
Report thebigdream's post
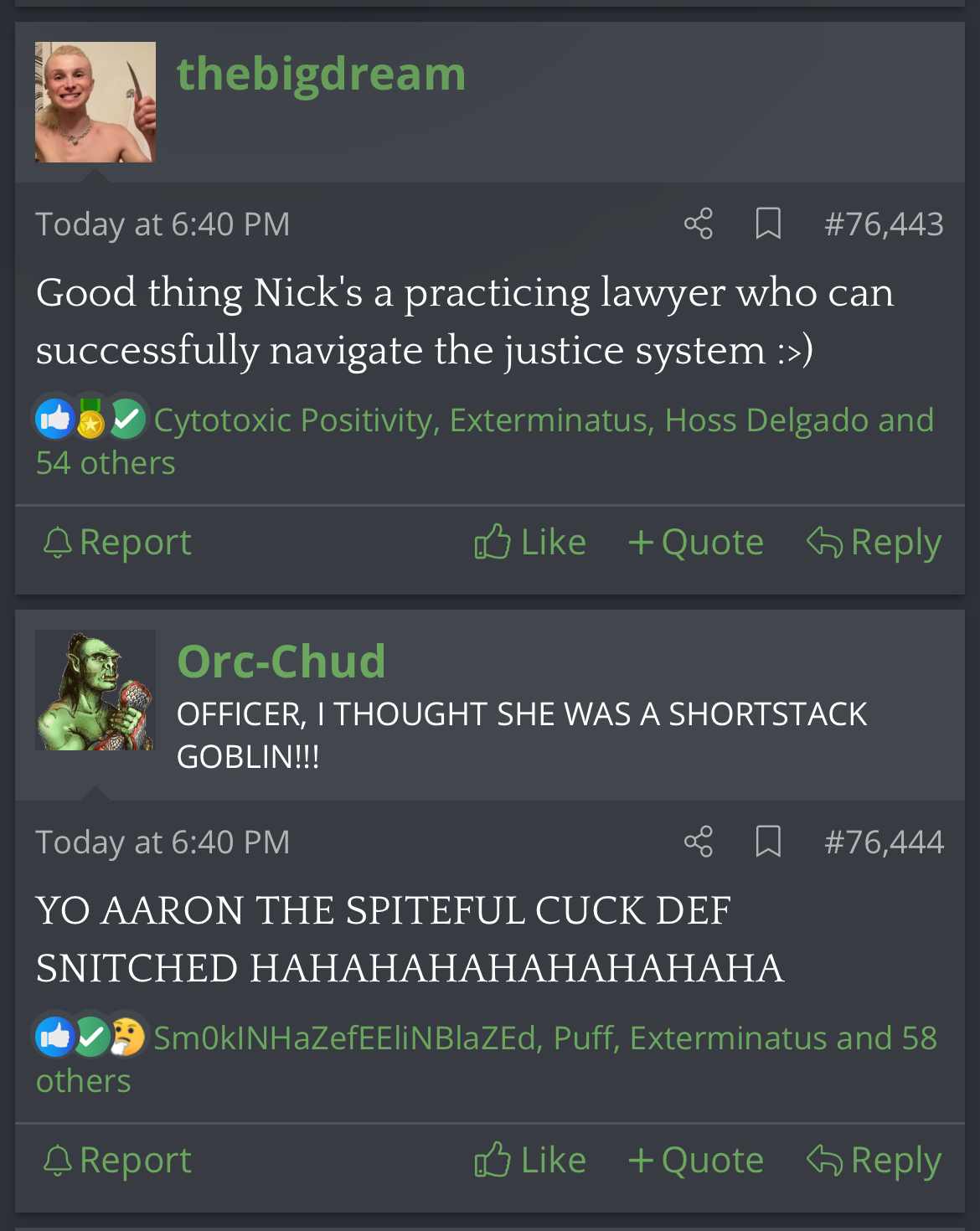(117, 543)
